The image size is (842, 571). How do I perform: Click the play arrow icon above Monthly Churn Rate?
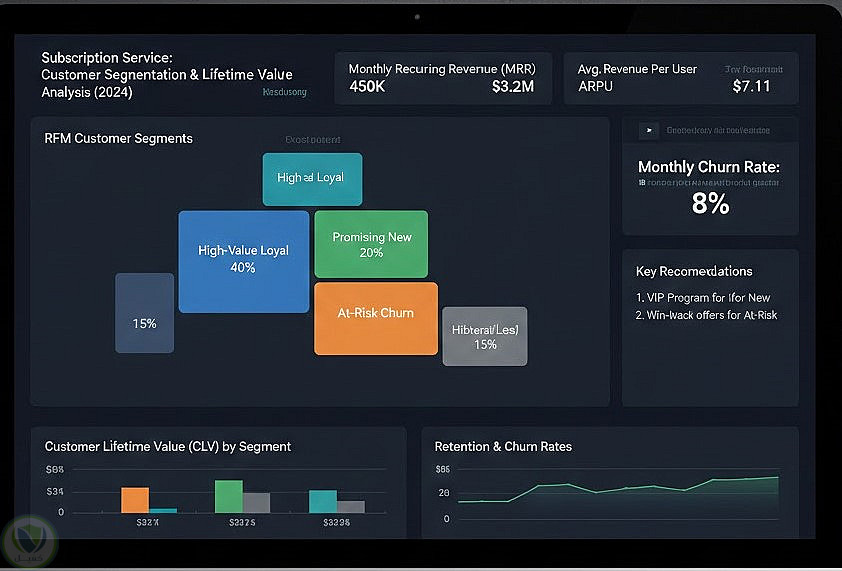[649, 130]
